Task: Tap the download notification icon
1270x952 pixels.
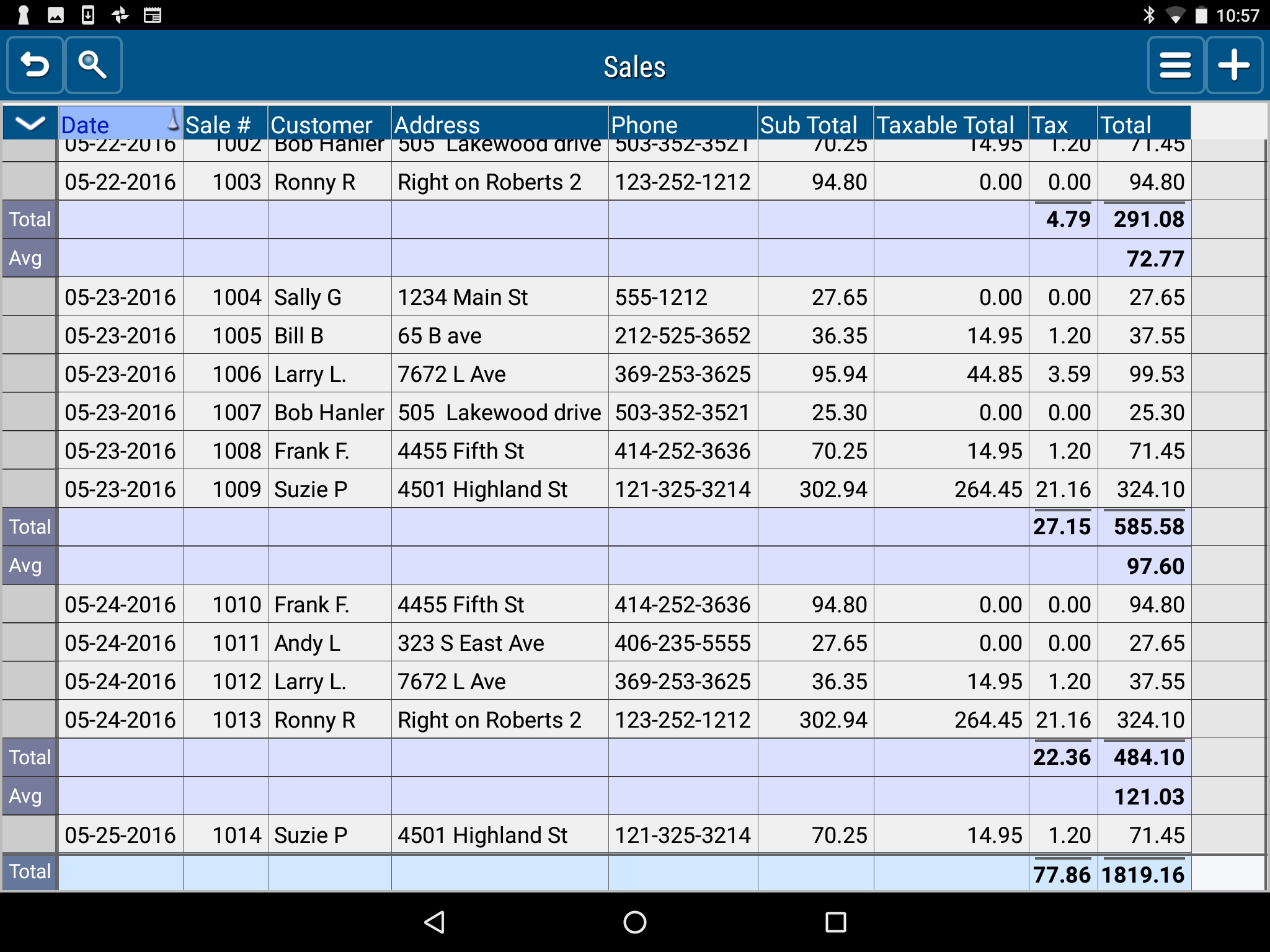Action: pyautogui.click(x=88, y=15)
